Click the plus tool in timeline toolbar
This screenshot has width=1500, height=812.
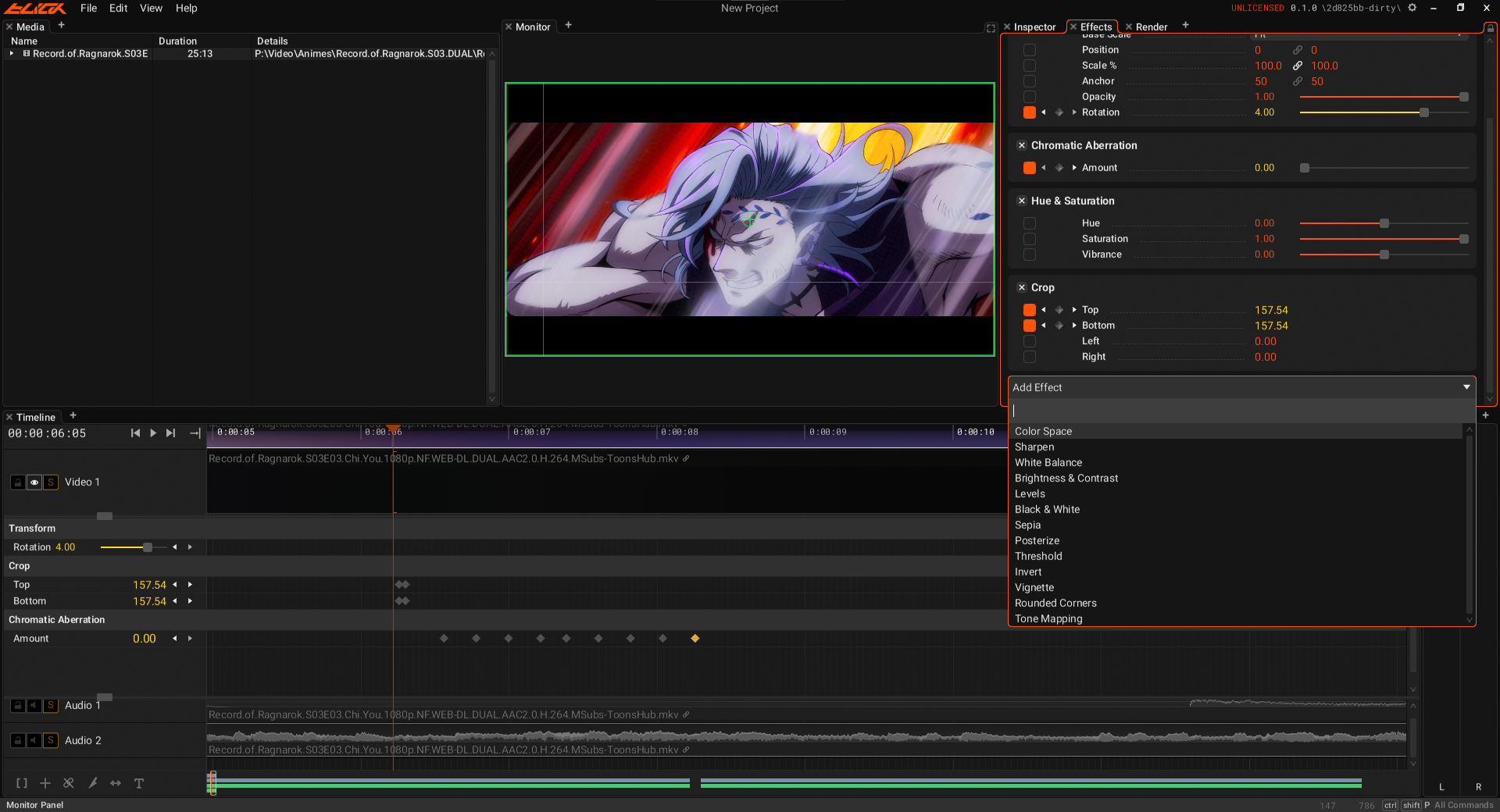coord(45,783)
